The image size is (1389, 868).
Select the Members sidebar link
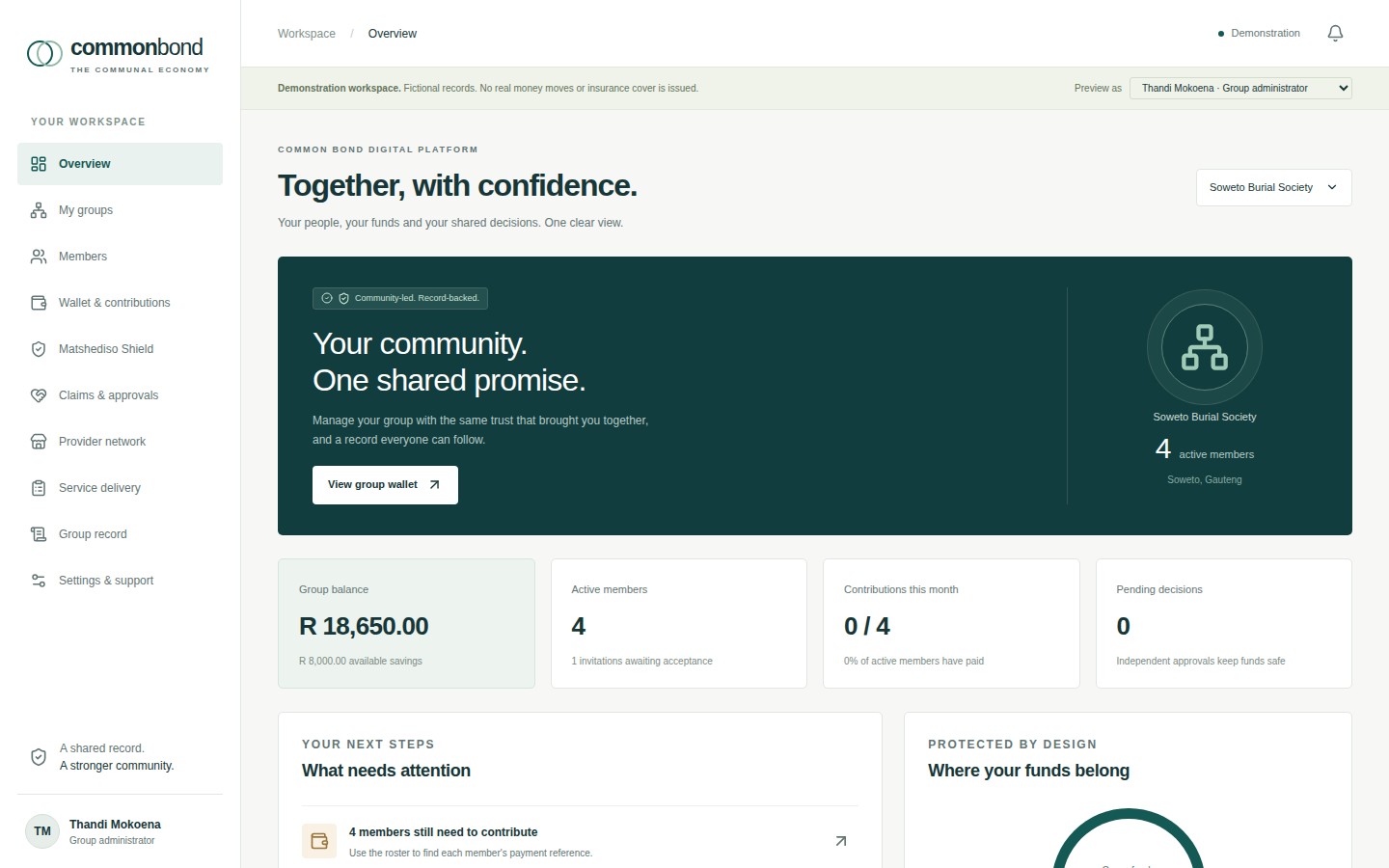coord(120,257)
